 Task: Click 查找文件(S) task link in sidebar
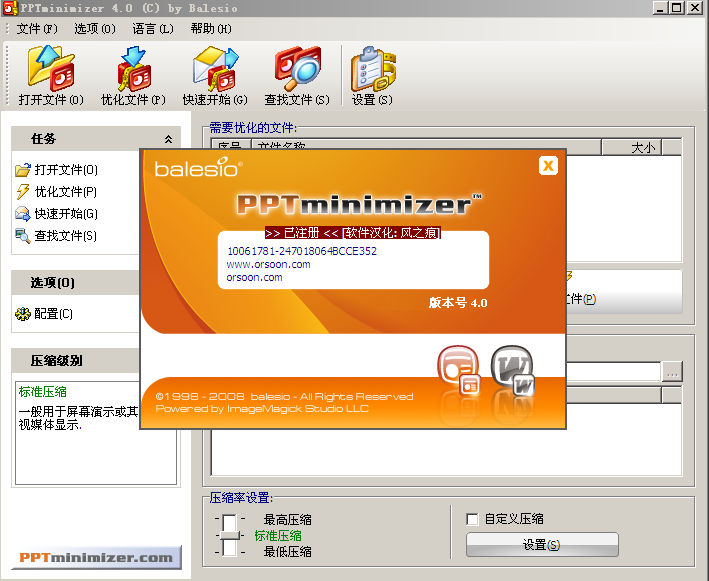point(66,236)
